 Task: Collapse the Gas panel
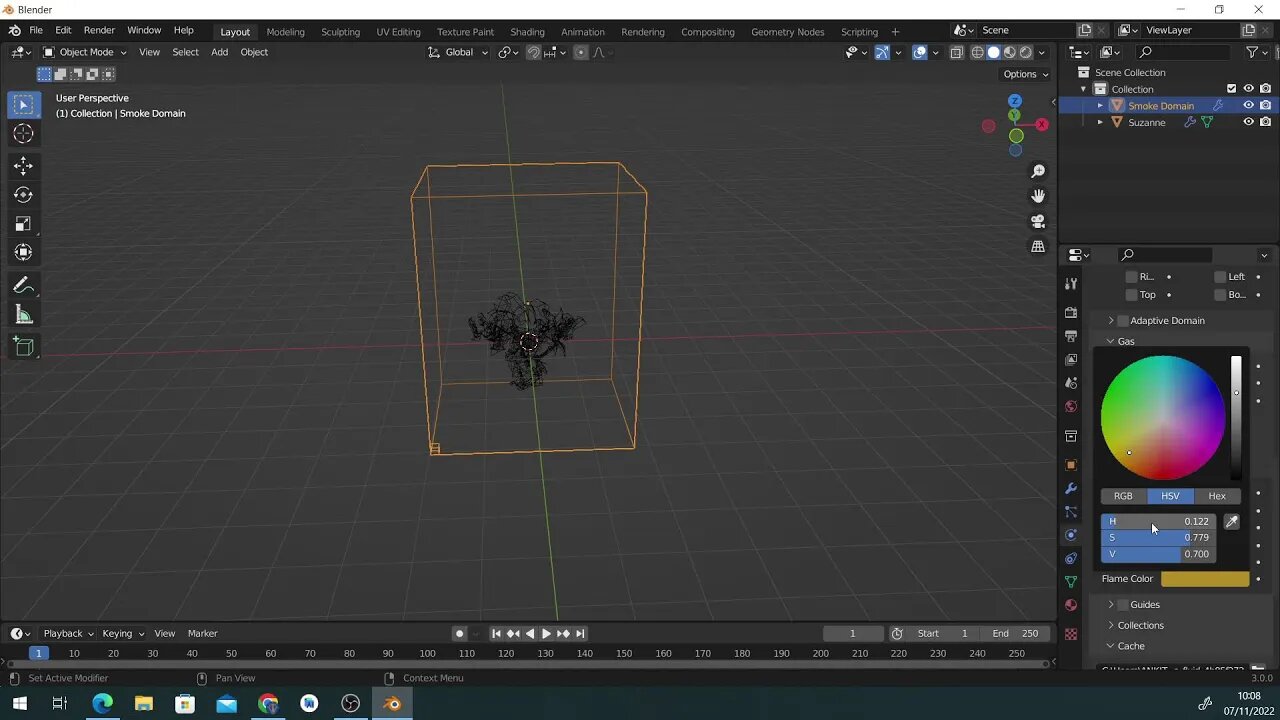tap(1110, 342)
